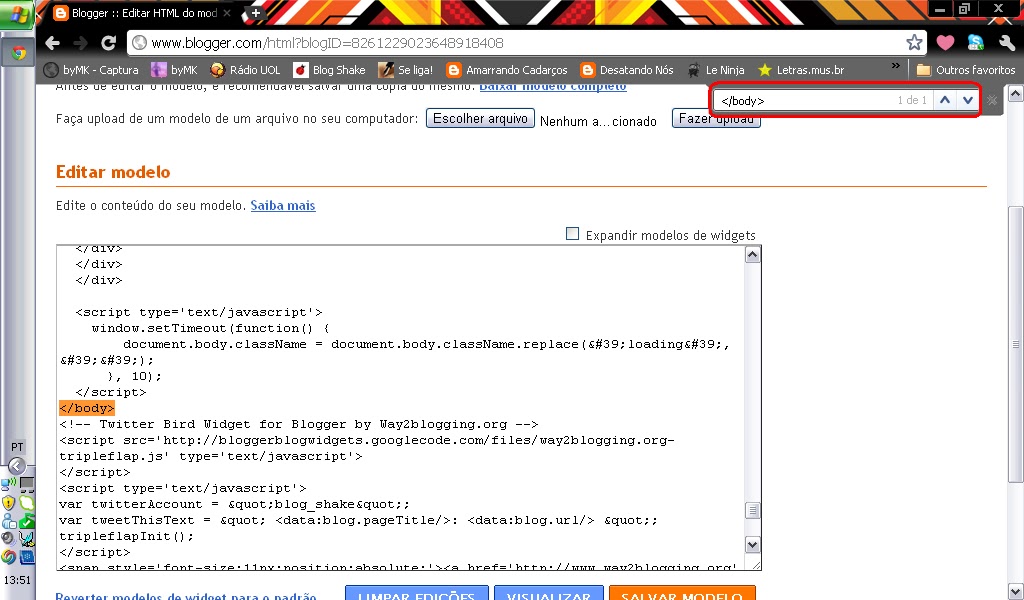This screenshot has height=600, width=1024.
Task: Click the LIMPAR EDIÇÕES button
Action: coord(417,595)
